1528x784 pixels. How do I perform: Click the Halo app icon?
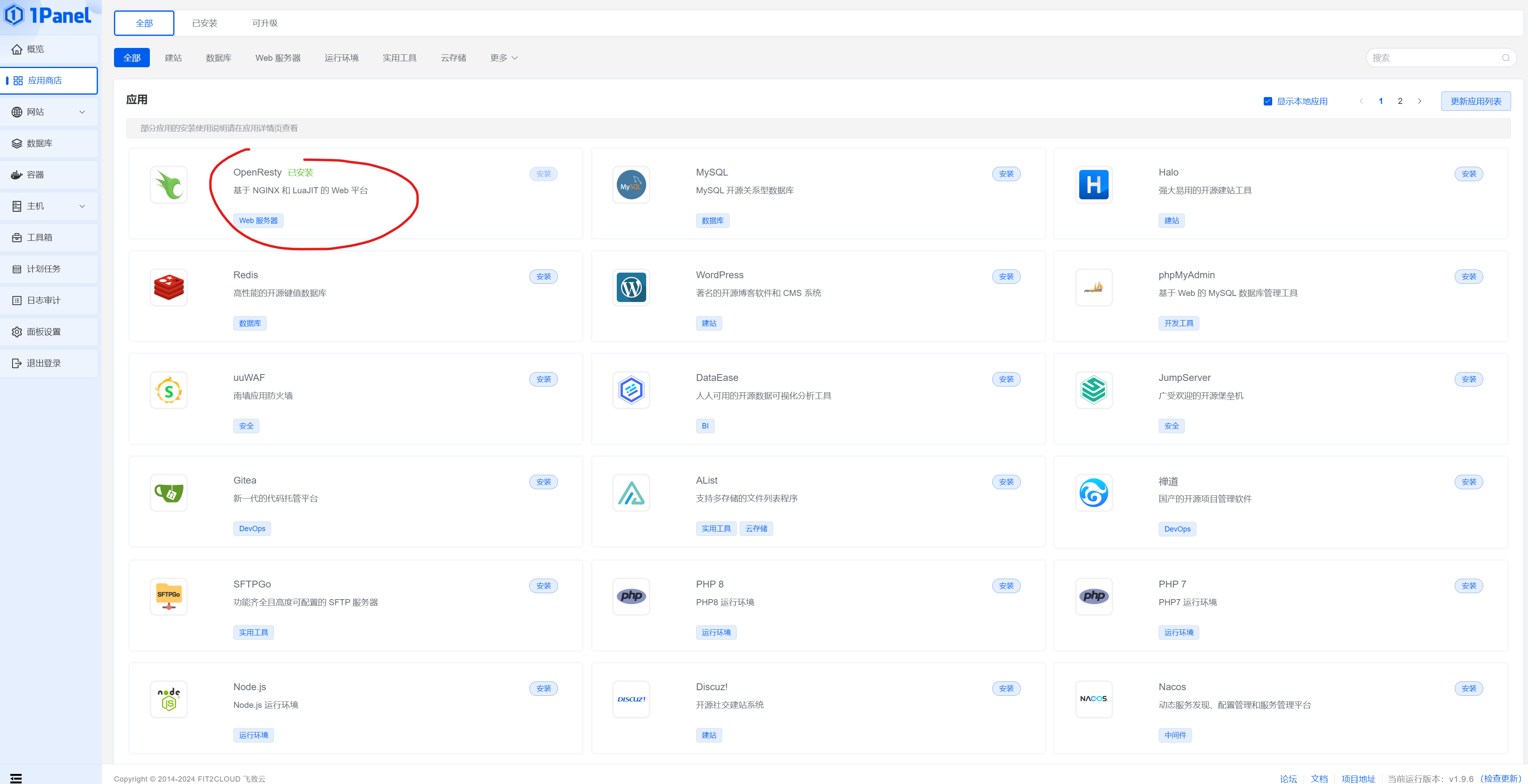point(1094,185)
